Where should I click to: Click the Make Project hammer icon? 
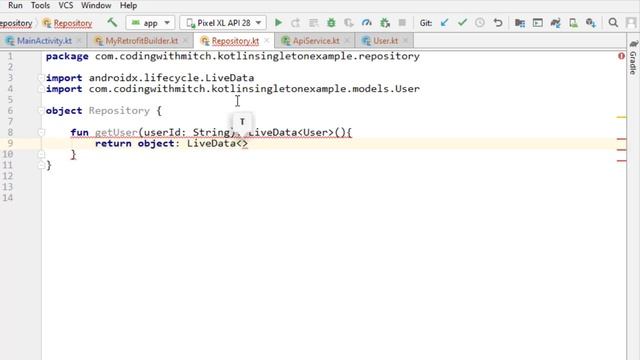pos(112,22)
